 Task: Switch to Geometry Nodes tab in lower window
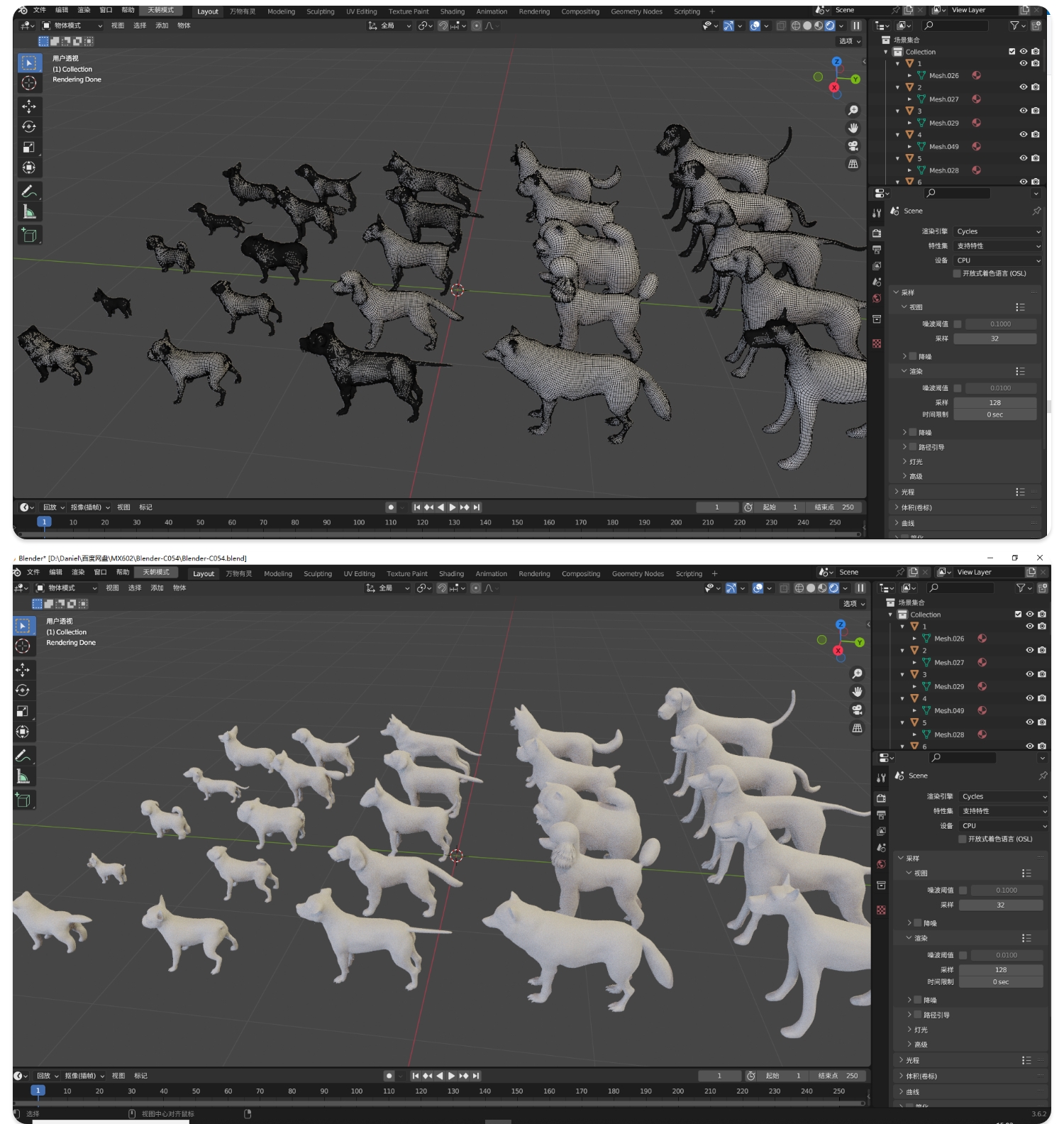coord(638,573)
